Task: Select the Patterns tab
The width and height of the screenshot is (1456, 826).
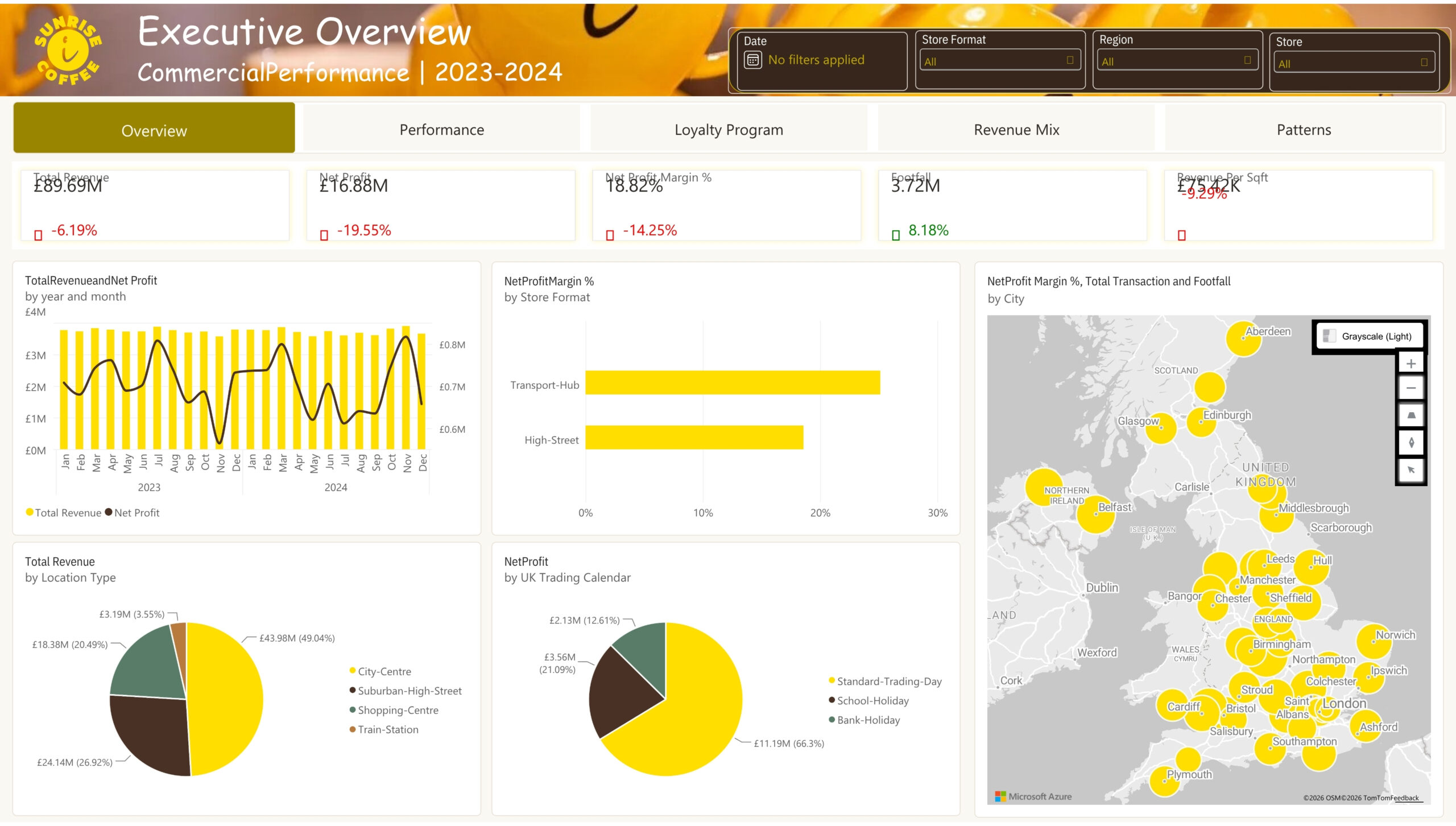Action: tap(1304, 130)
